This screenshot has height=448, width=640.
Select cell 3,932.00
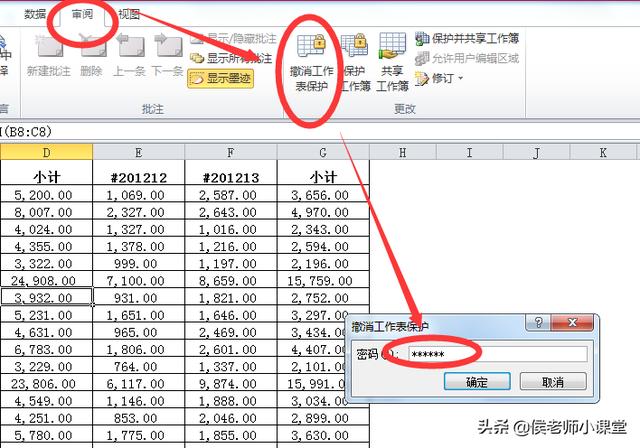(47, 297)
